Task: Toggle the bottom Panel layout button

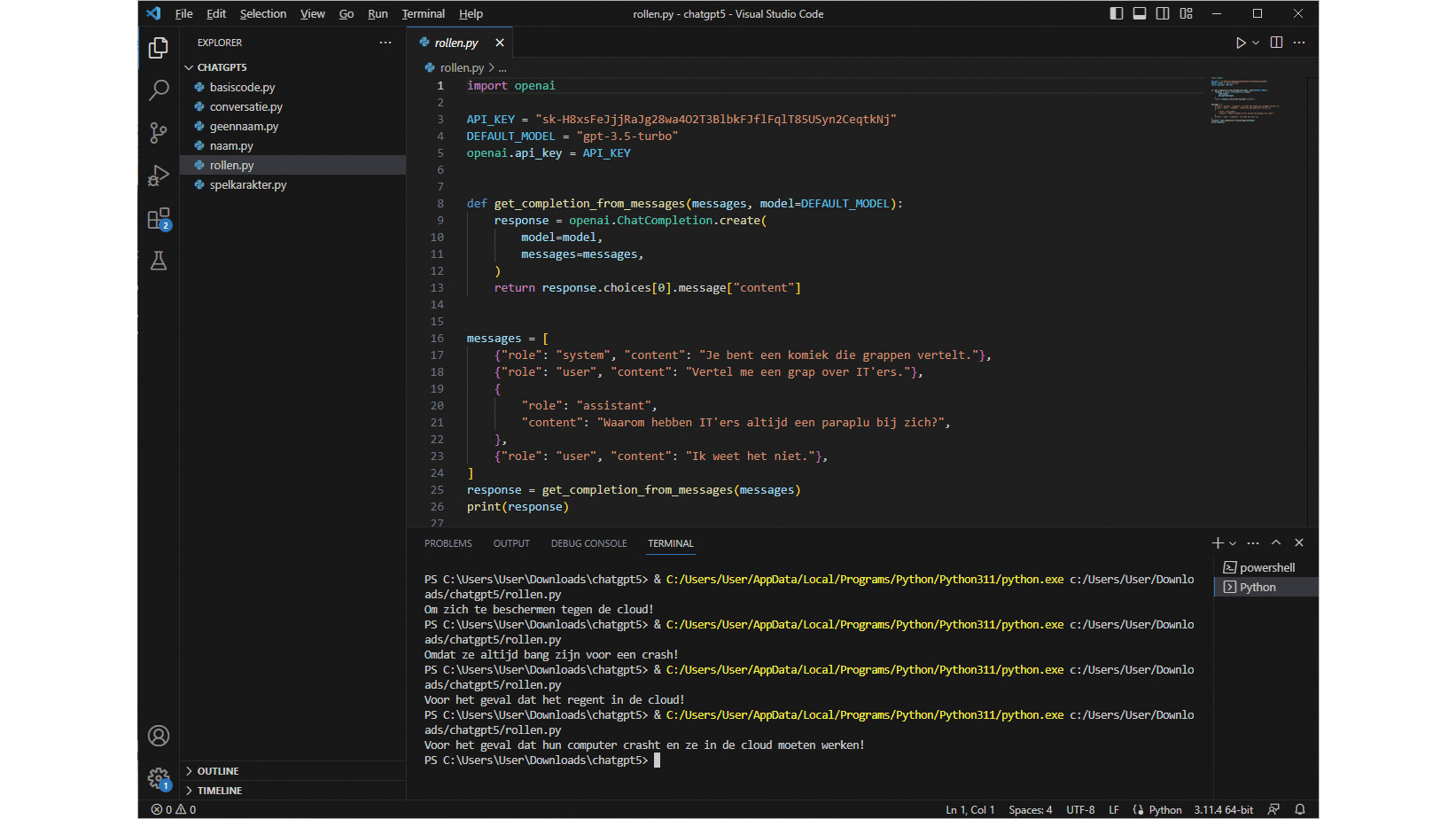Action: [1140, 13]
